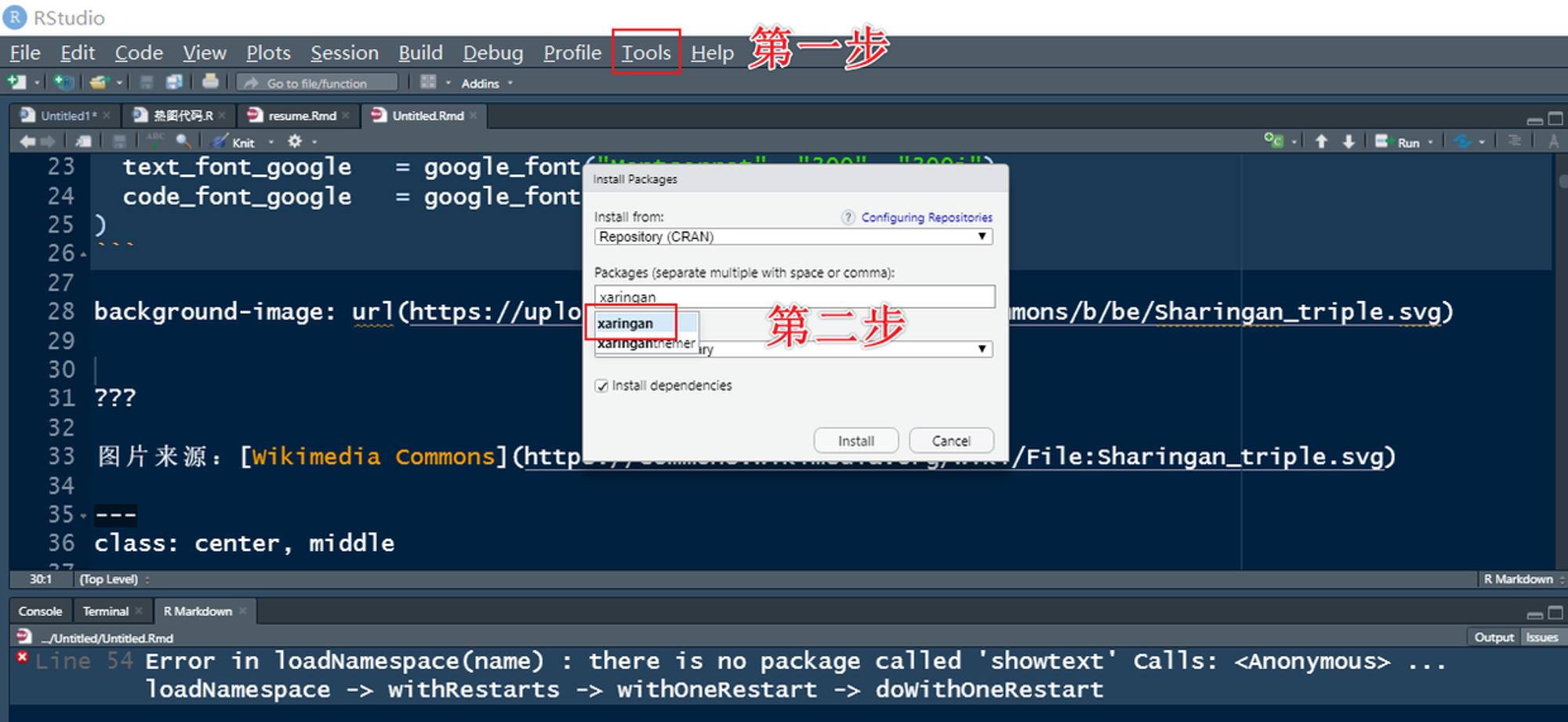Click the Output button in R Markdown pane

[1494, 637]
